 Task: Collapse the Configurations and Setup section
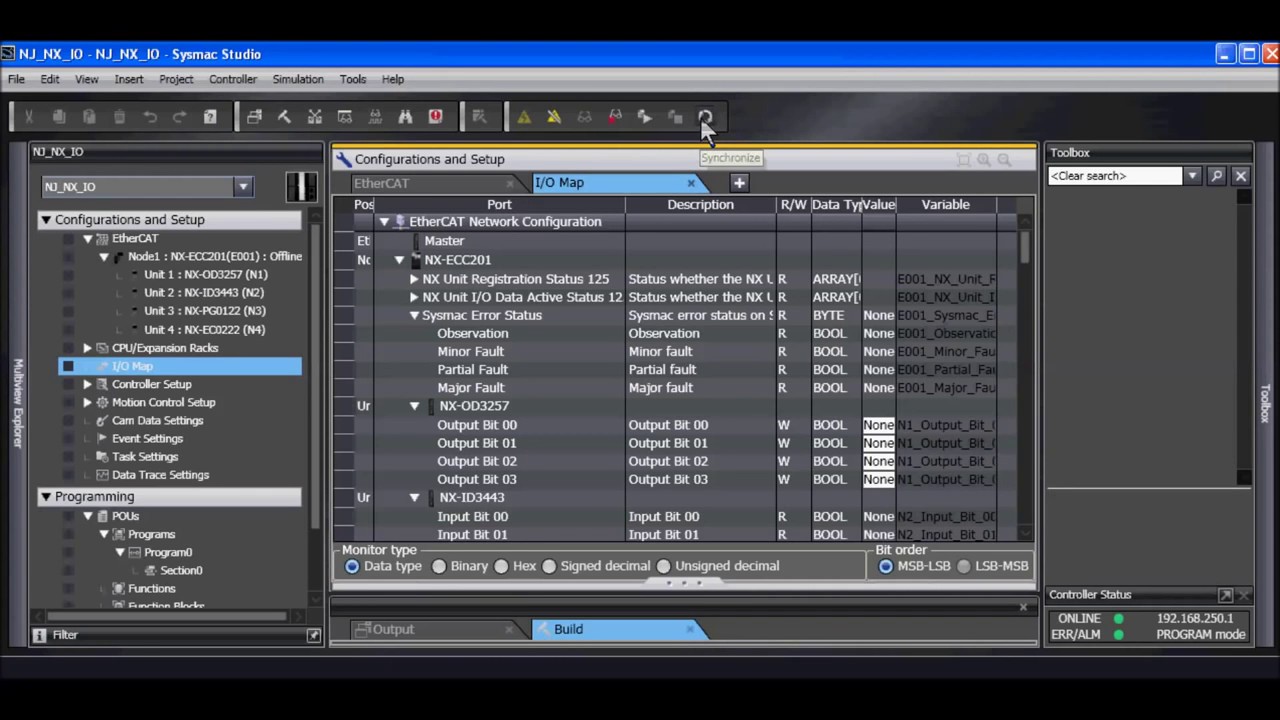pyautogui.click(x=46, y=220)
